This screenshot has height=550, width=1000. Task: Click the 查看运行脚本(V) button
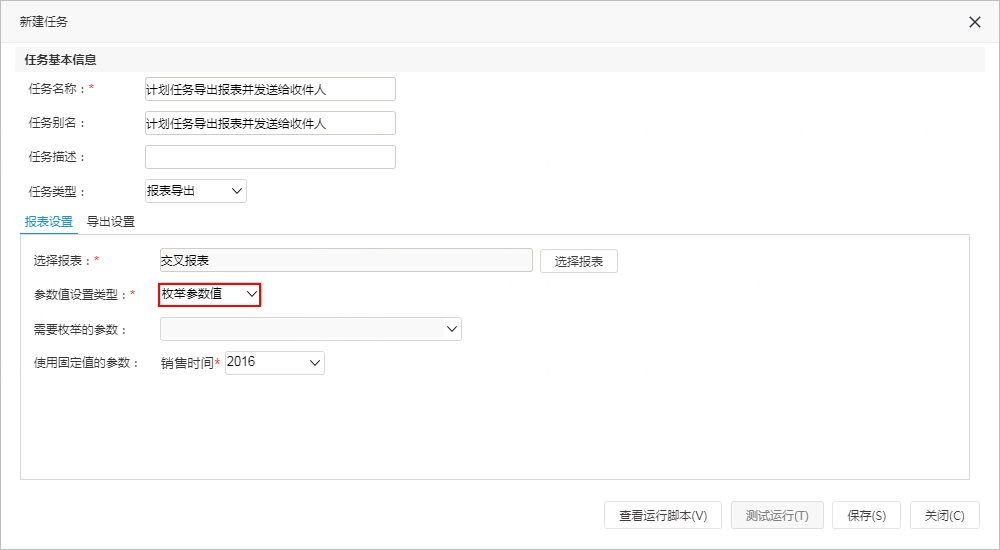pyautogui.click(x=663, y=516)
